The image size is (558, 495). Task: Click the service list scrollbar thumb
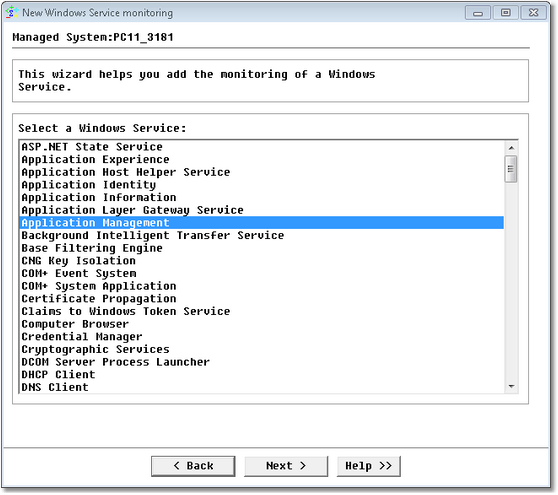(x=511, y=169)
